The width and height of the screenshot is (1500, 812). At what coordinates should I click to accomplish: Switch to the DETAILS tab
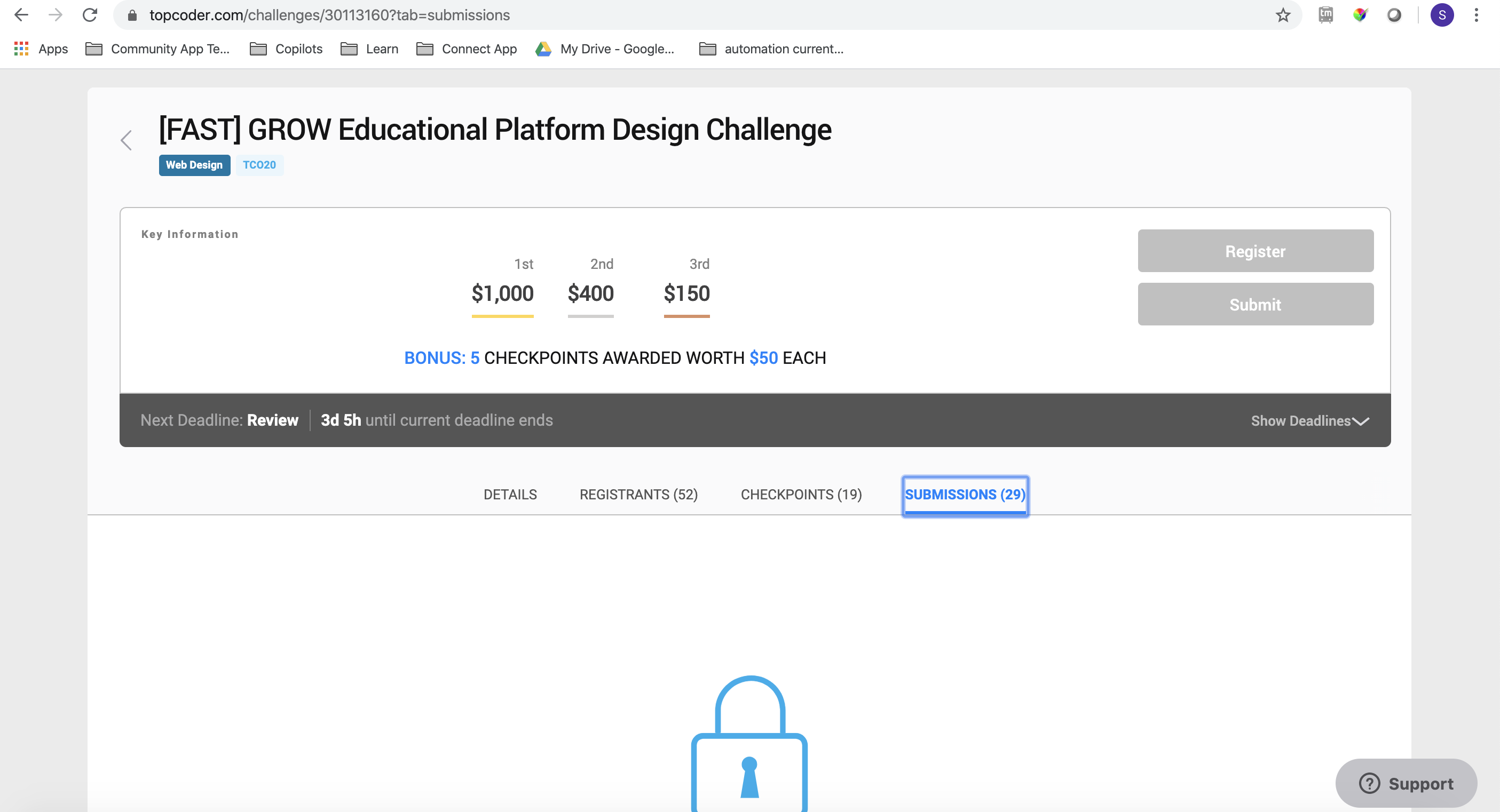point(510,495)
